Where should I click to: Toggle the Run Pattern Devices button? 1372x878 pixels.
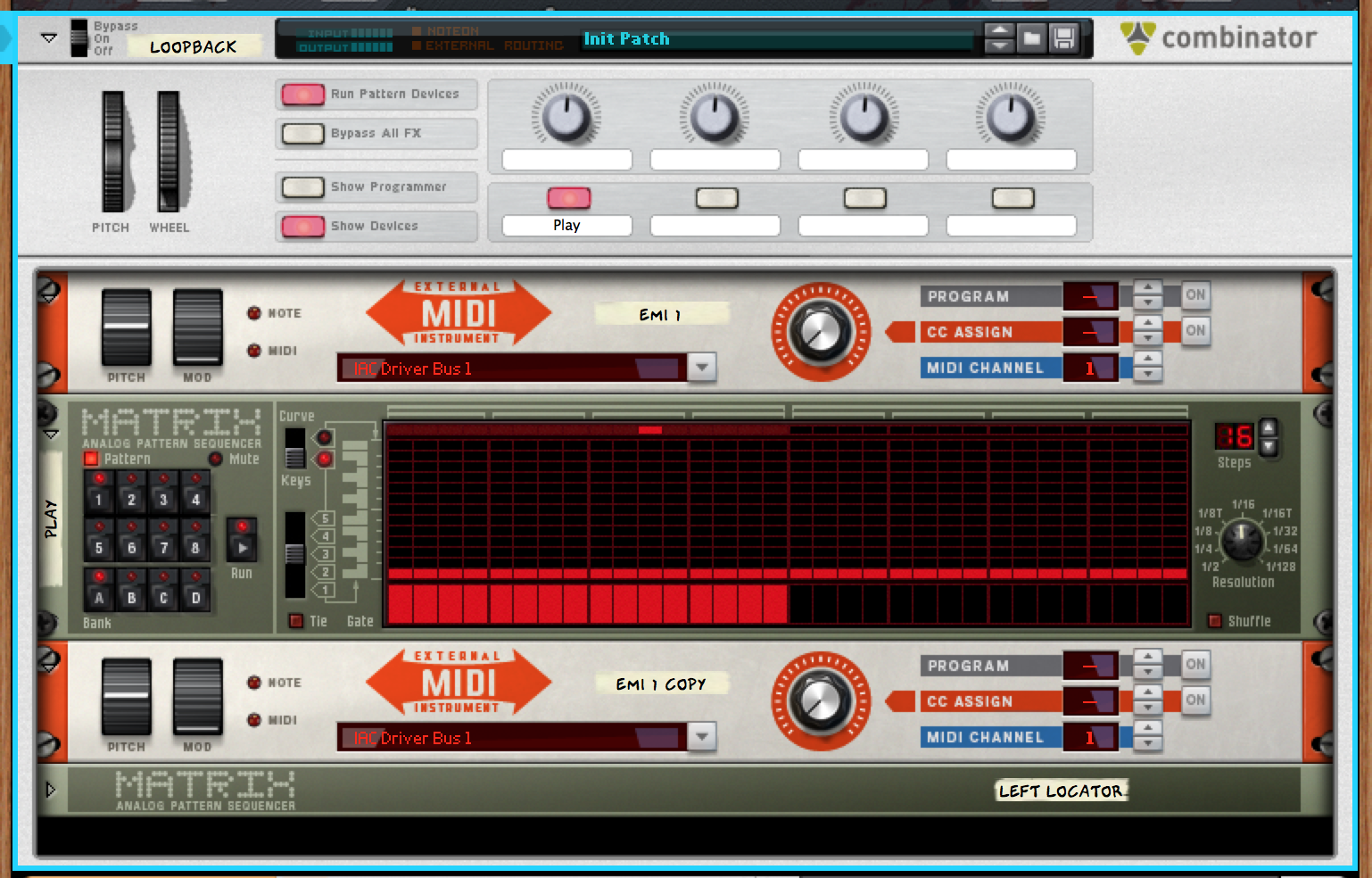coord(302,94)
